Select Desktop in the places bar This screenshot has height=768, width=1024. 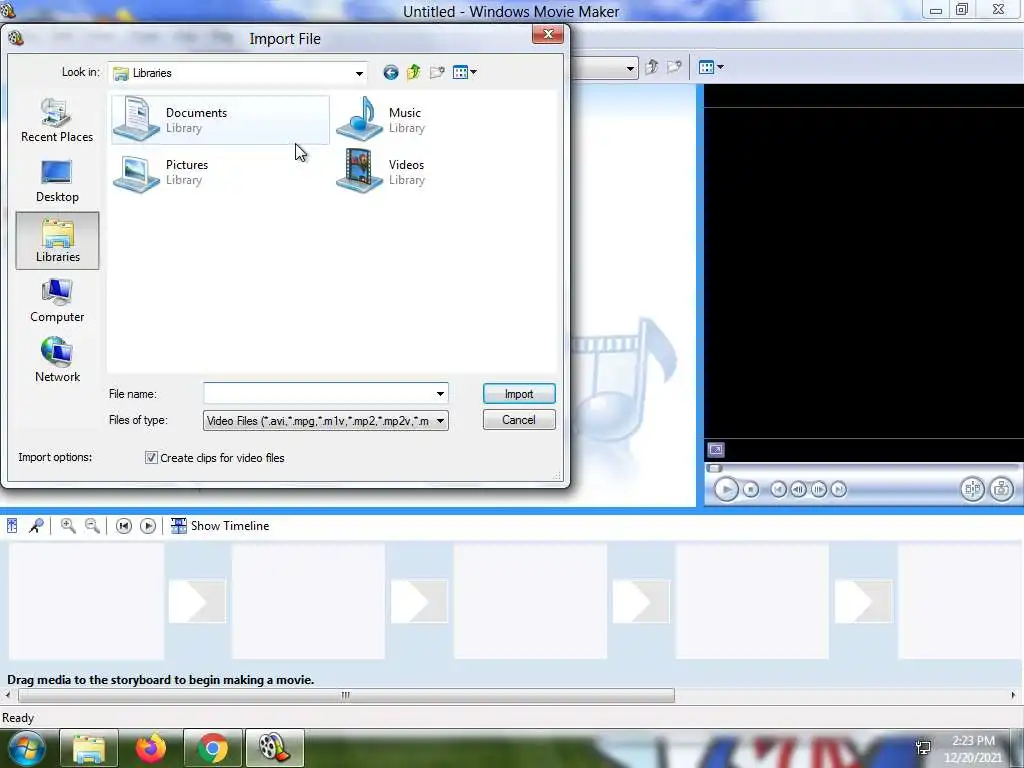[x=57, y=181]
